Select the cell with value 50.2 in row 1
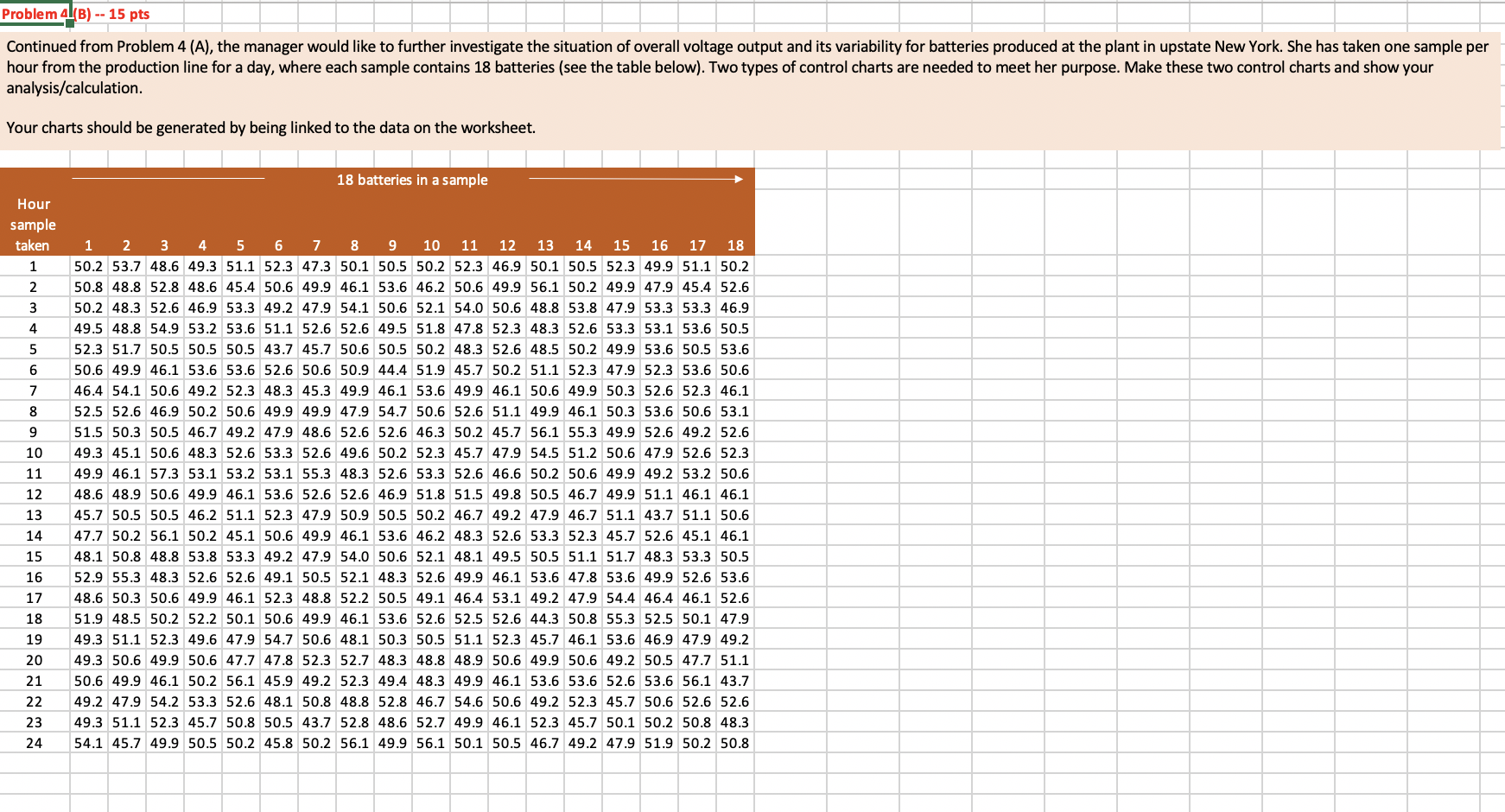 (89, 266)
